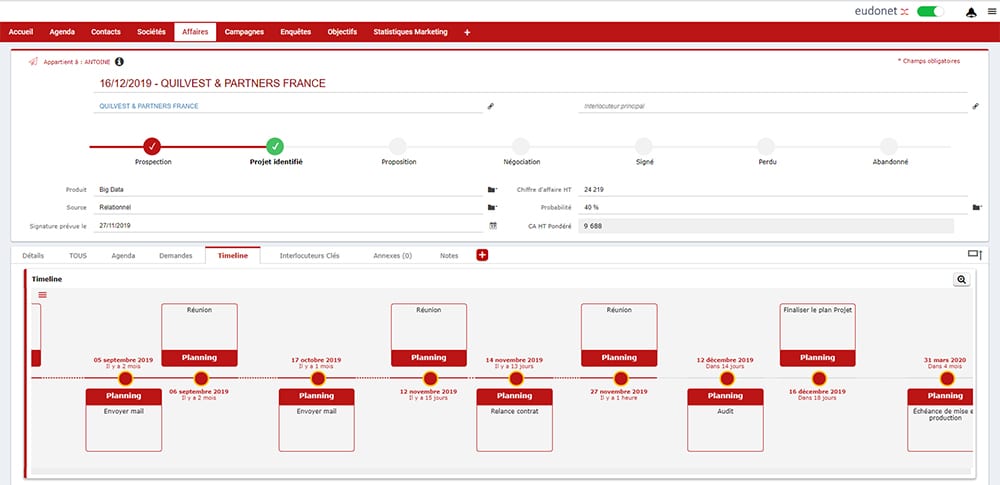
Task: Click the Chiffre d'affaire HT field 24 219
Action: [x=772, y=190]
